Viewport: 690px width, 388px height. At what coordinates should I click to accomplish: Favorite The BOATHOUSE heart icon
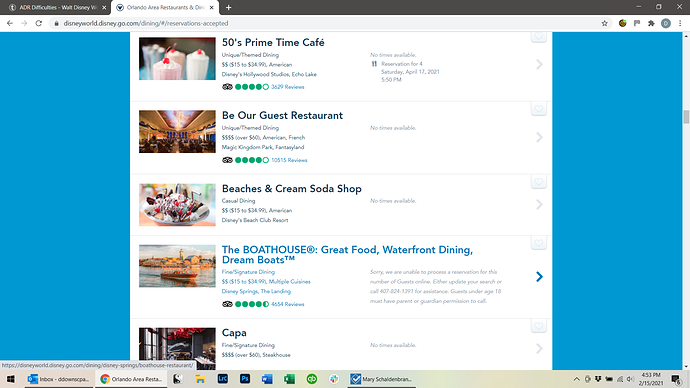coord(539,243)
